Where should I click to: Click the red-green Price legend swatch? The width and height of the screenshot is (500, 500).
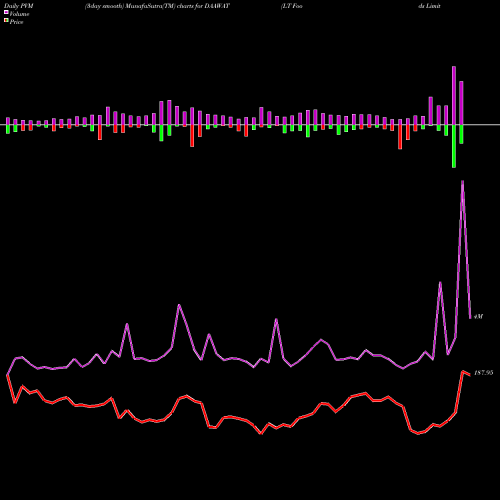click(x=6, y=21)
